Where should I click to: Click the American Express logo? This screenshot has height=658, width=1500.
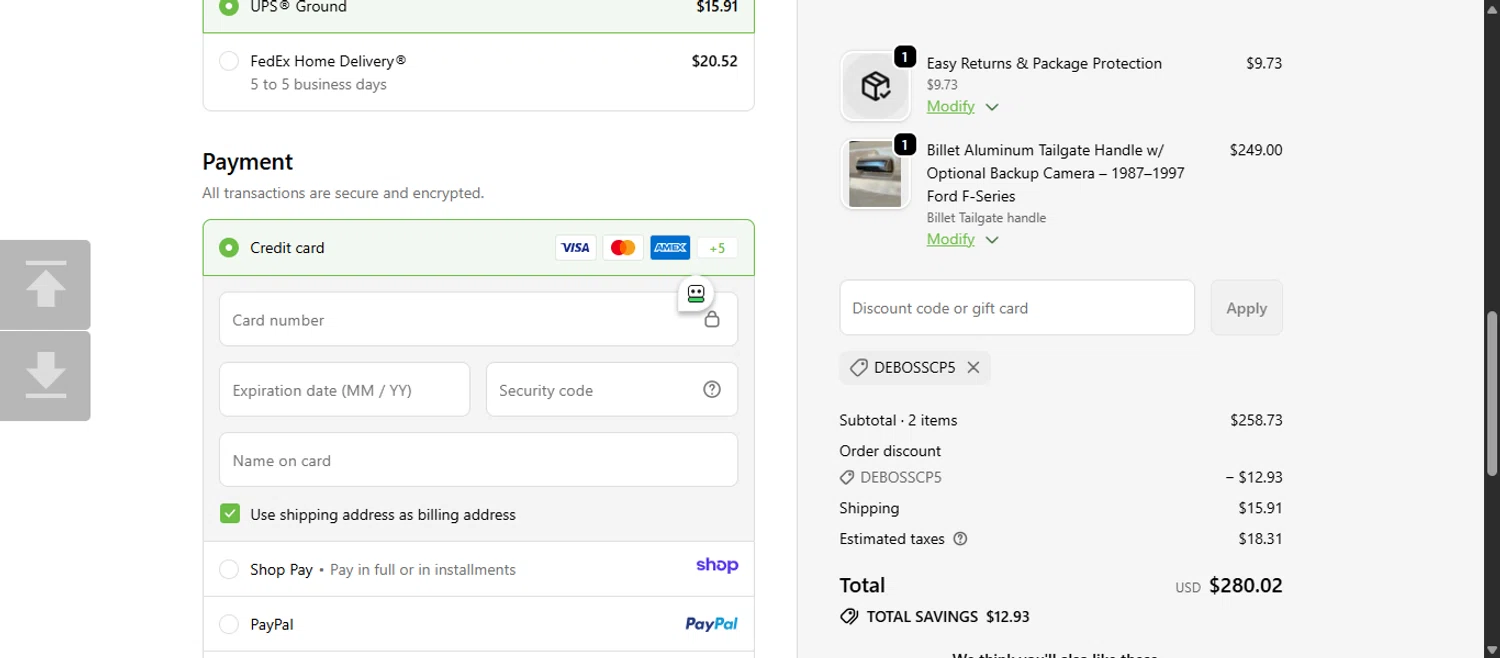click(x=670, y=248)
